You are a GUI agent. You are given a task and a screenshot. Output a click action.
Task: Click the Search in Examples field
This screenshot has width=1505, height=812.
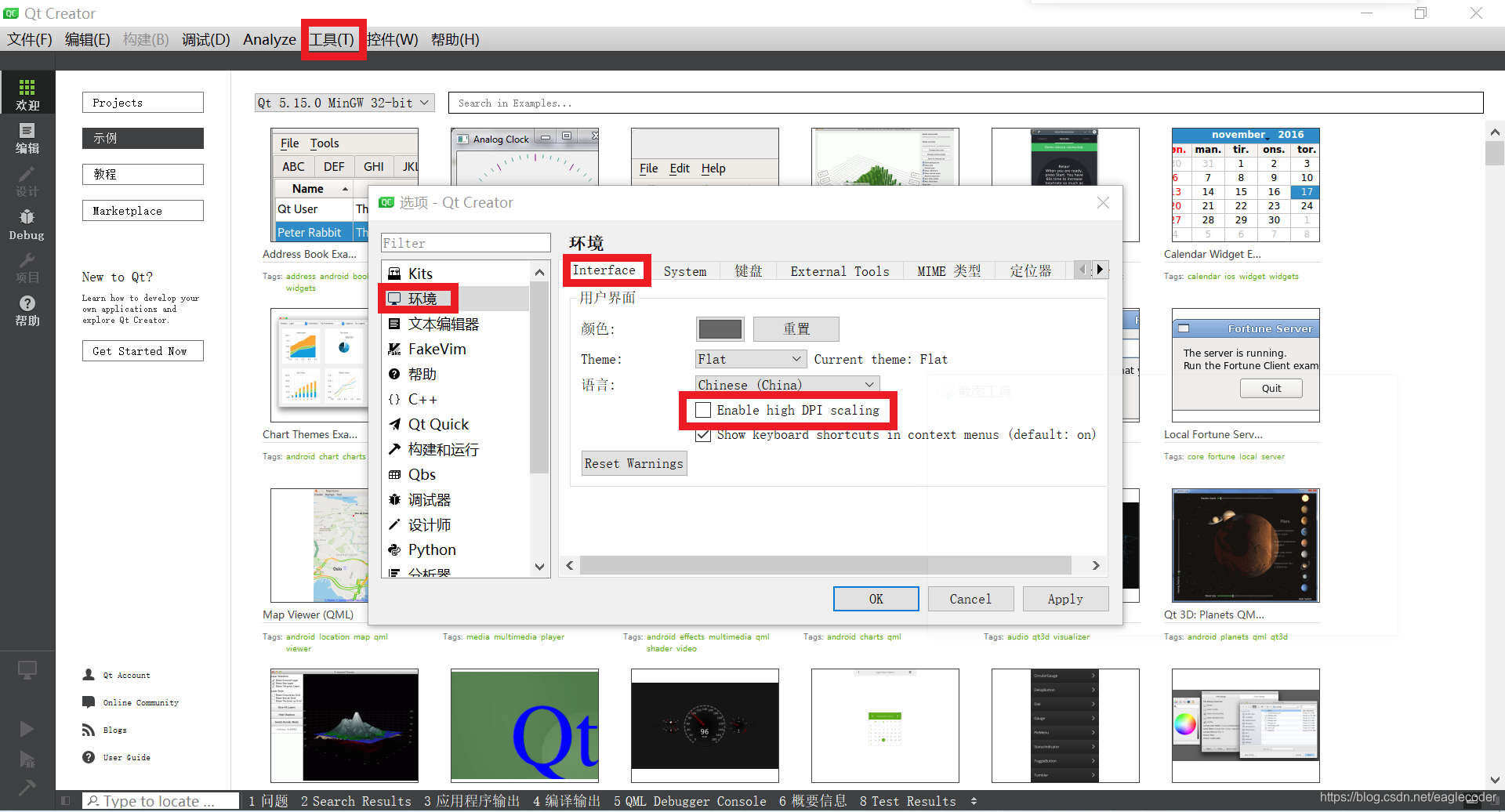point(966,103)
